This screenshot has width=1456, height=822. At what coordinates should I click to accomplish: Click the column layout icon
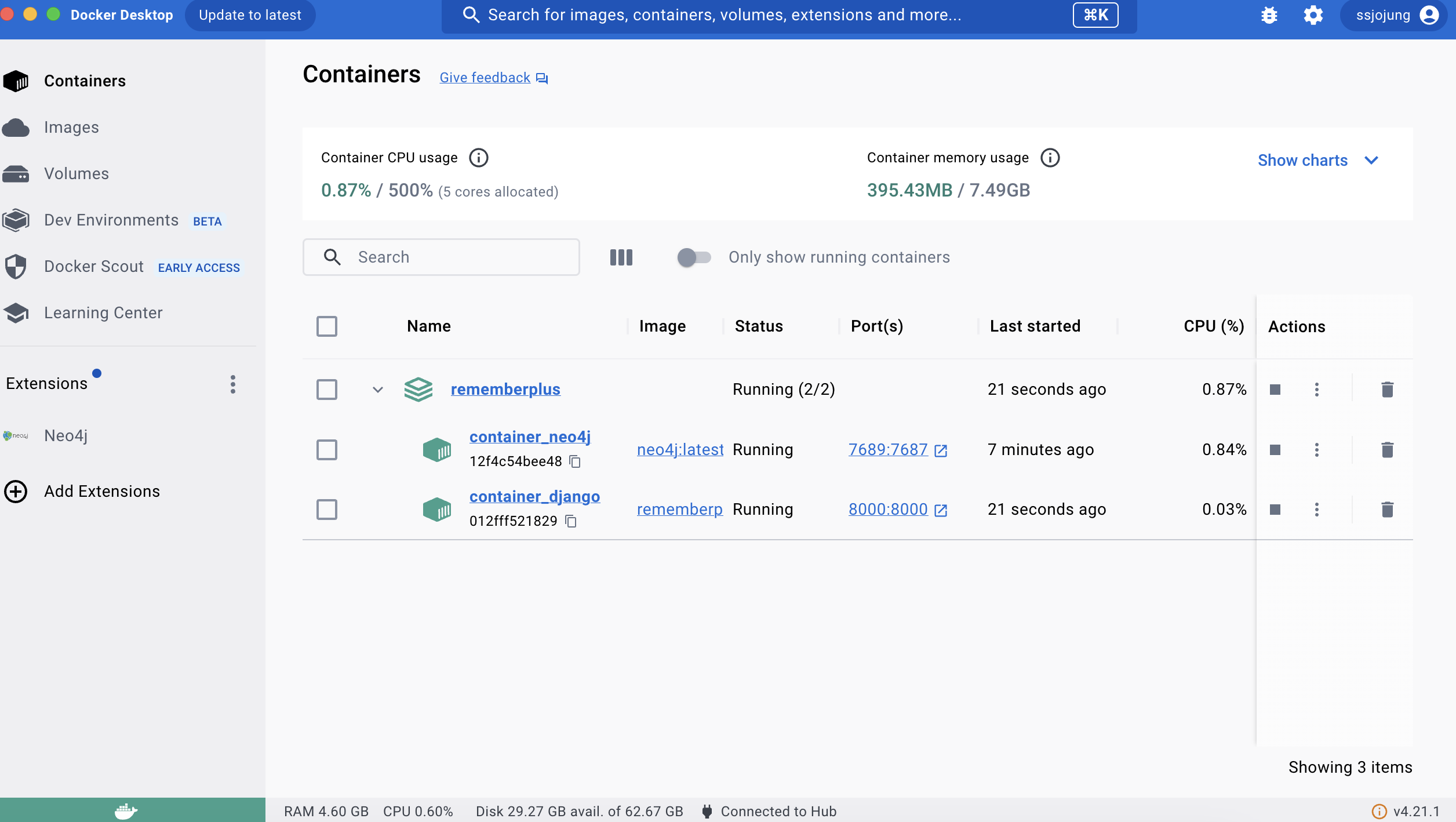621,257
